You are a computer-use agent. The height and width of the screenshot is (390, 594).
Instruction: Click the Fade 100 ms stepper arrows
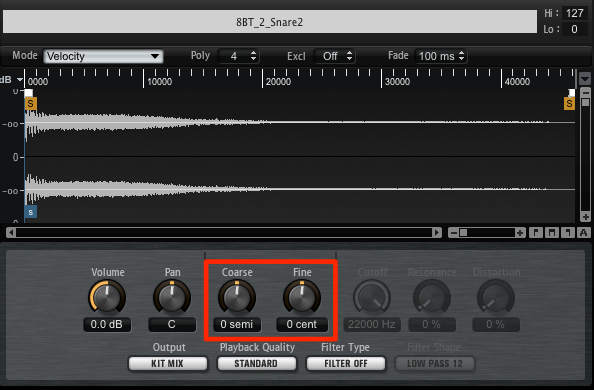pos(461,56)
